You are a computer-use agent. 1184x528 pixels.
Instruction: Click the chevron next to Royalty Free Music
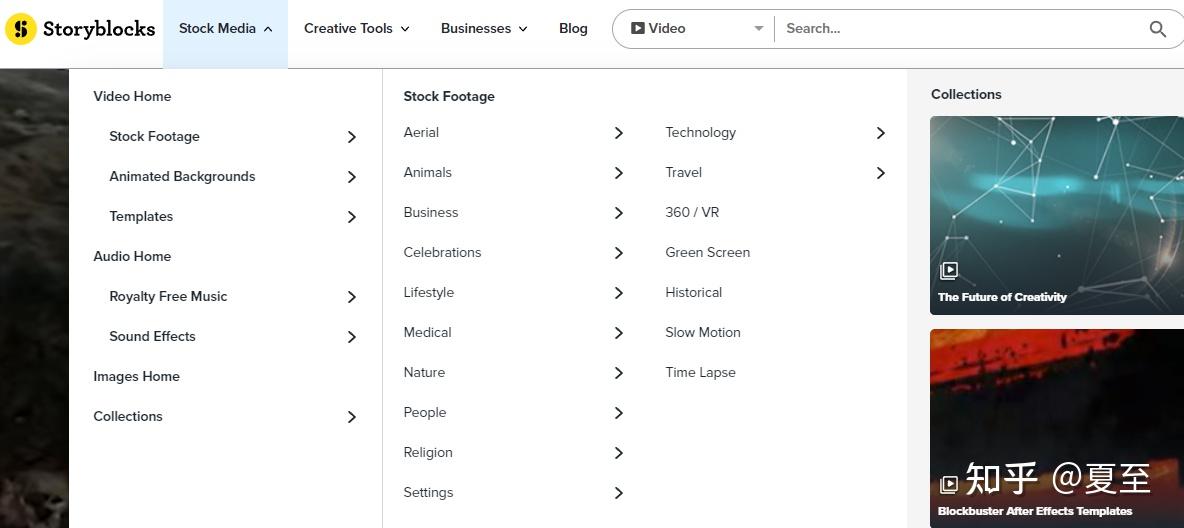[352, 297]
